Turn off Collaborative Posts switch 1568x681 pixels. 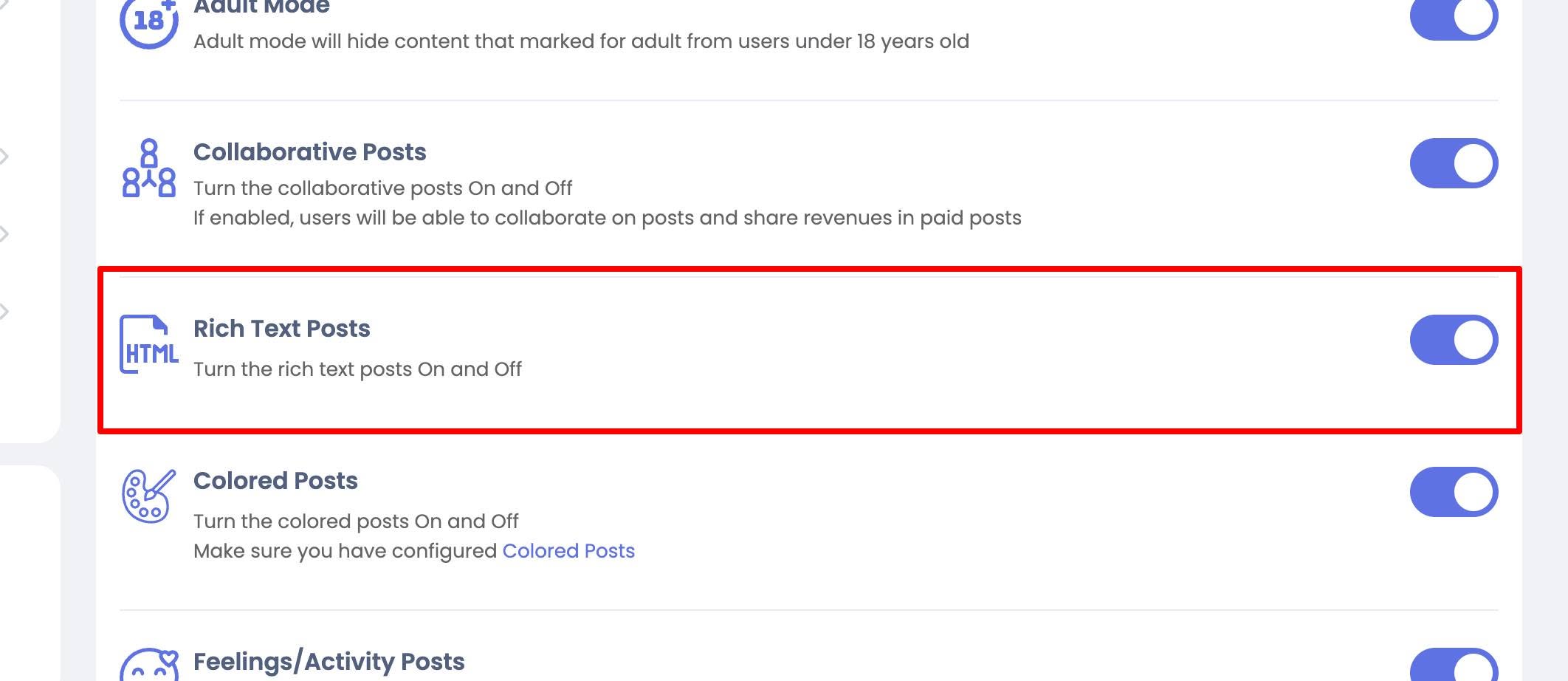pyautogui.click(x=1454, y=163)
